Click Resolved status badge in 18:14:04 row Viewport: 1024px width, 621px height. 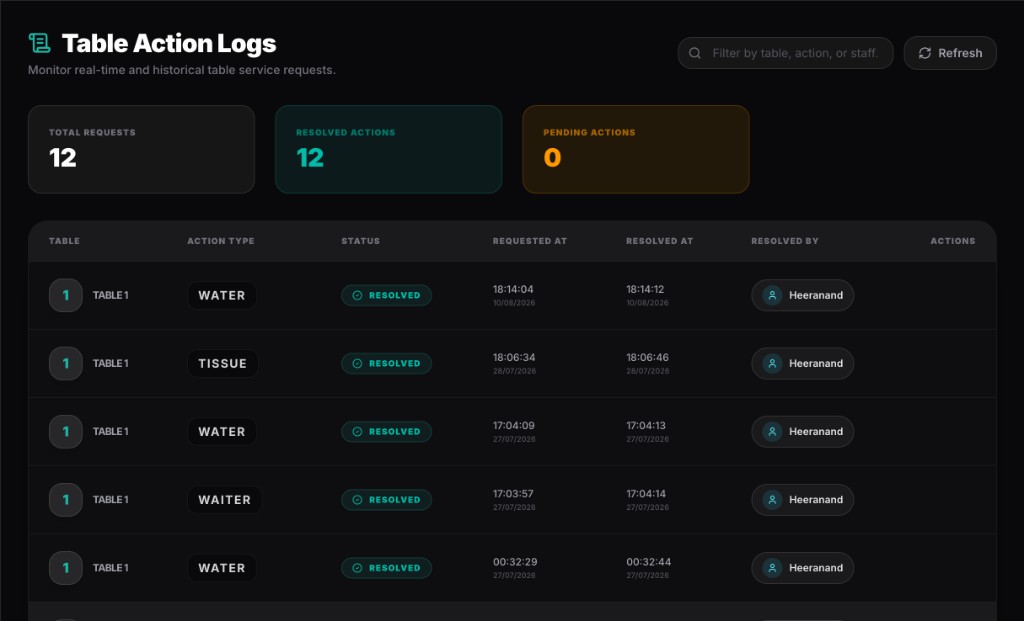(x=386, y=295)
